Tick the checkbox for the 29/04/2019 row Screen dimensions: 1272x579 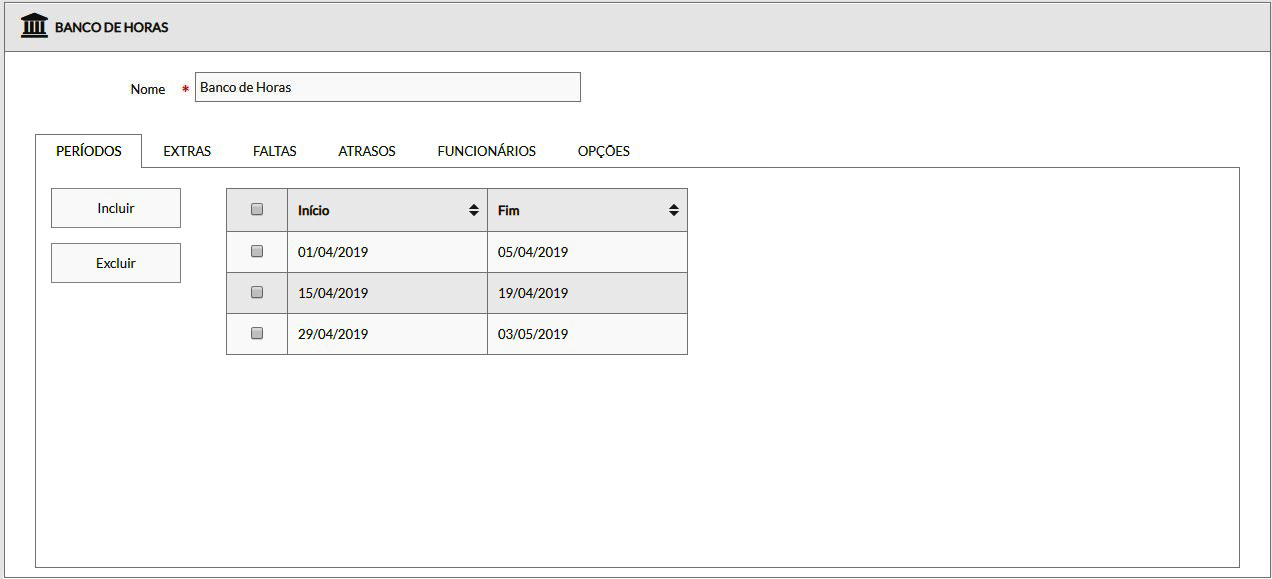pyautogui.click(x=257, y=334)
